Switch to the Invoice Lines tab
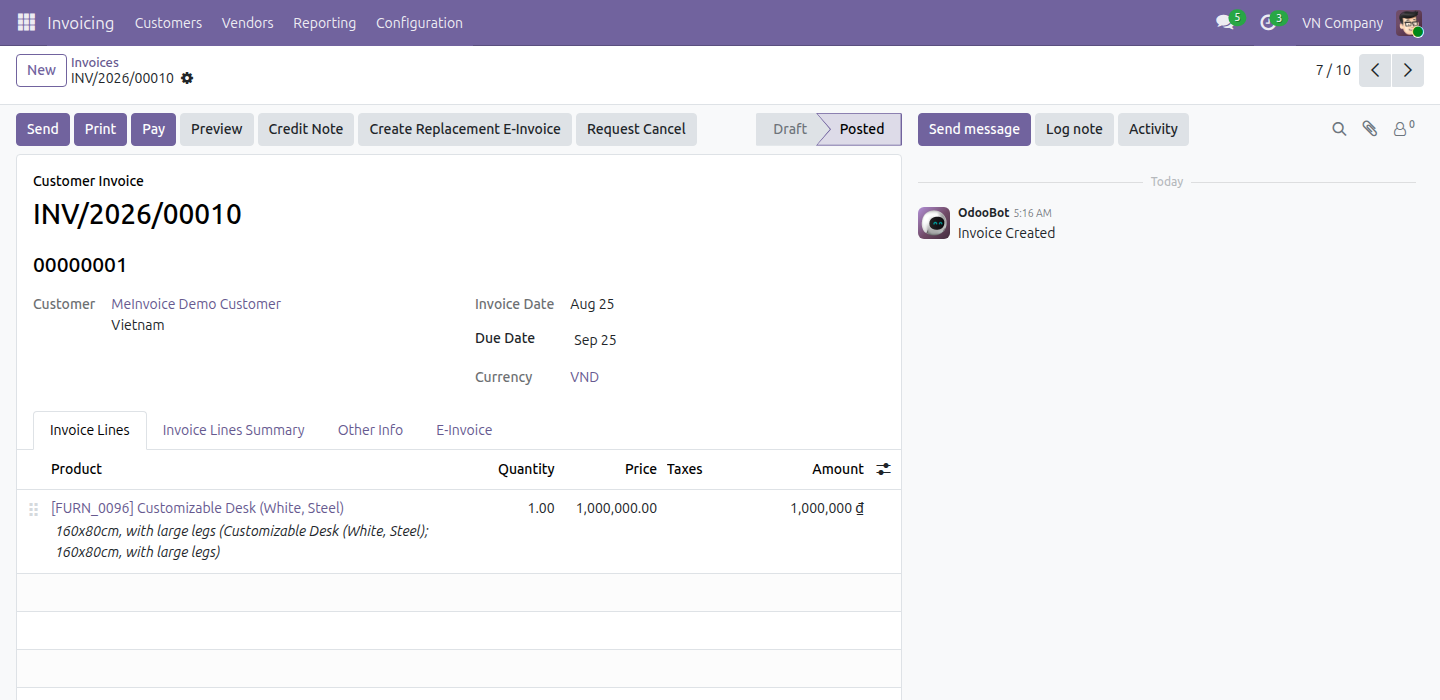The image size is (1440, 700). [x=90, y=430]
